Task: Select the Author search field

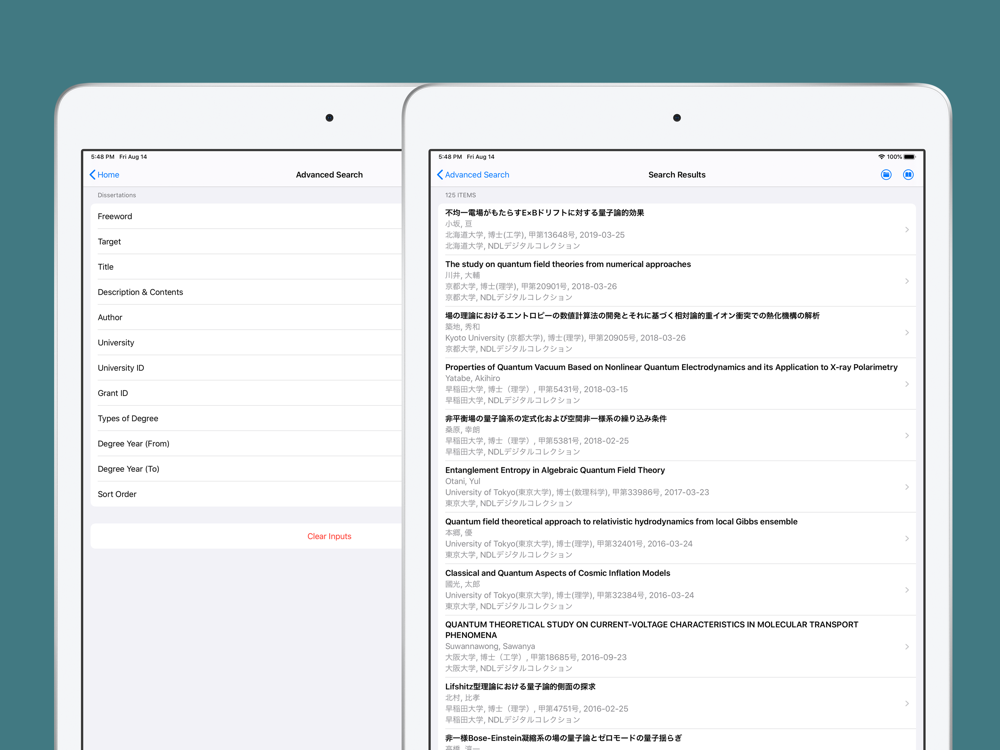Action: [247, 317]
